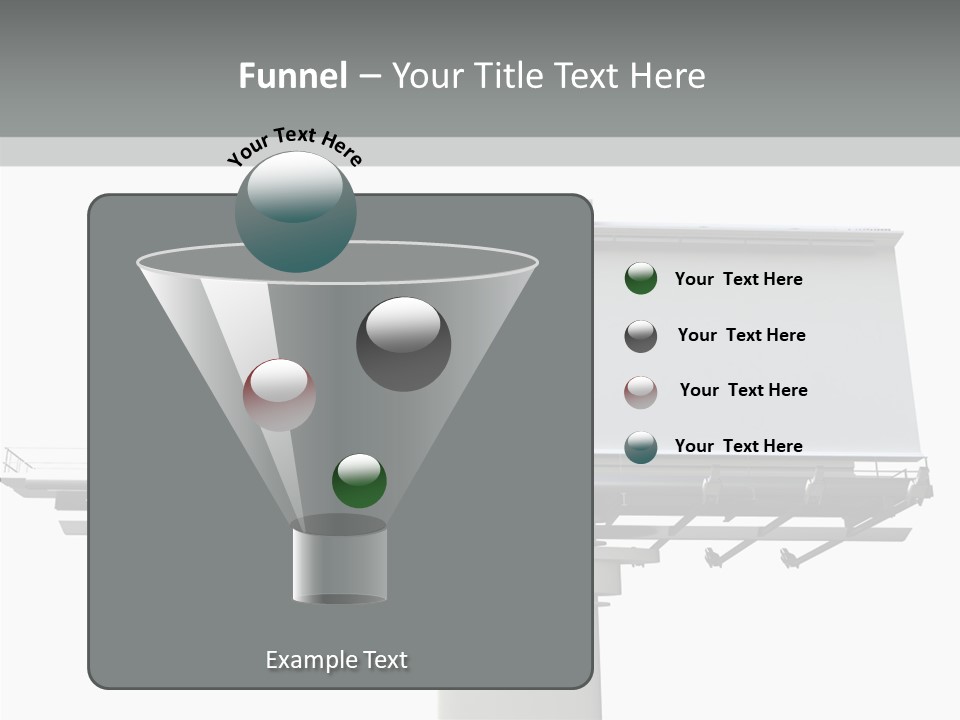Click the gray ball inside the funnel

[404, 342]
